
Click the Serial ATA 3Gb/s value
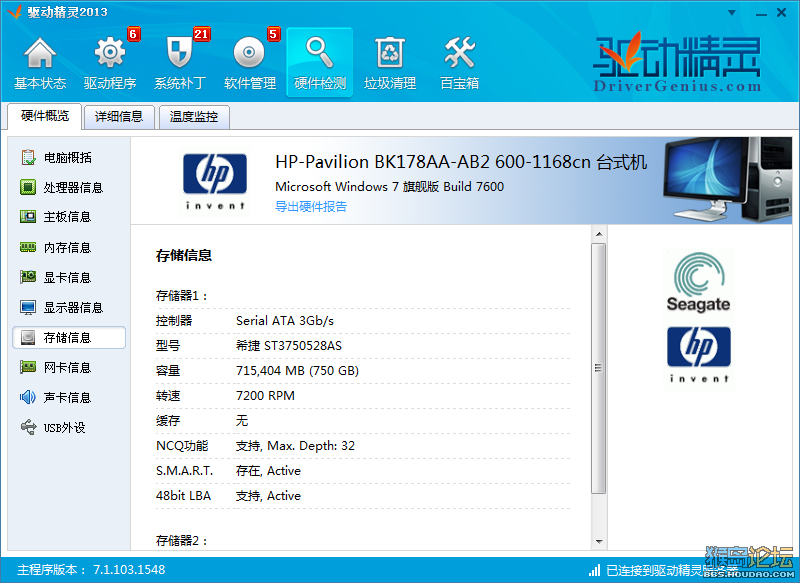[285, 321]
